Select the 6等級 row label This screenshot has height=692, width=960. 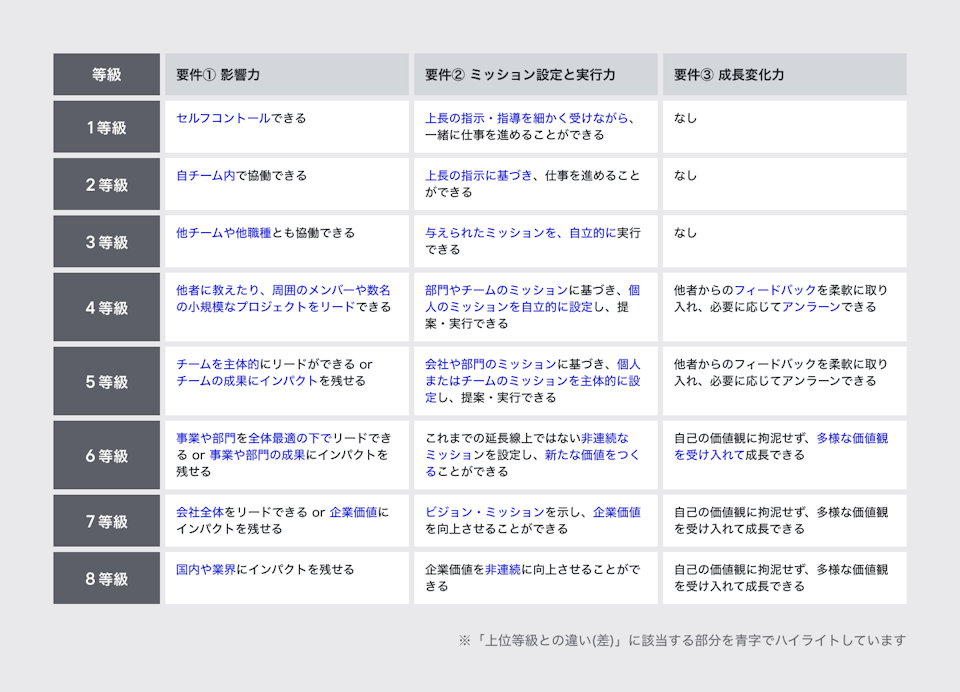coord(106,455)
